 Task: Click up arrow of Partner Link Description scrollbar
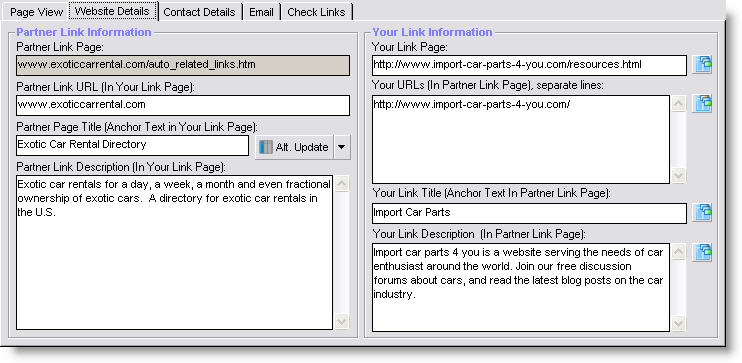coord(342,184)
